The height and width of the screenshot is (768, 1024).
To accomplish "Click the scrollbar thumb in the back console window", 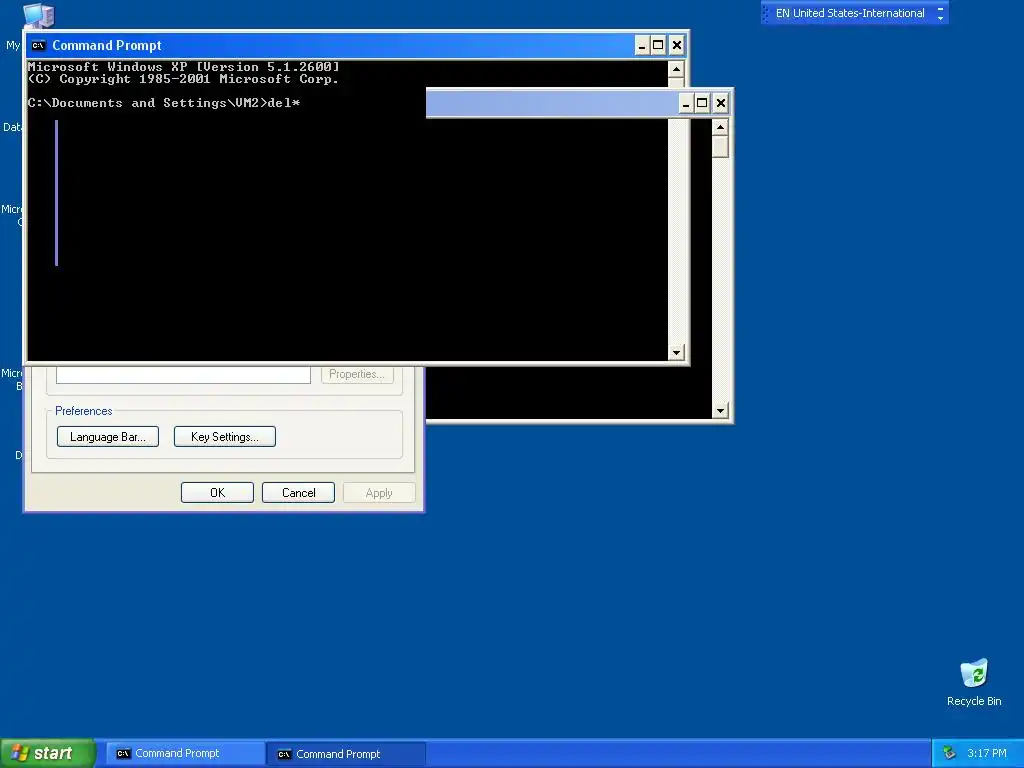I will coord(720,146).
